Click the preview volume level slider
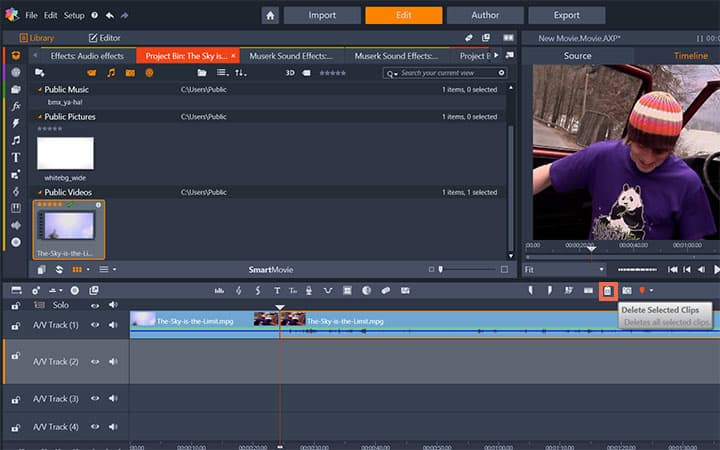The image size is (720, 450). [x=637, y=270]
